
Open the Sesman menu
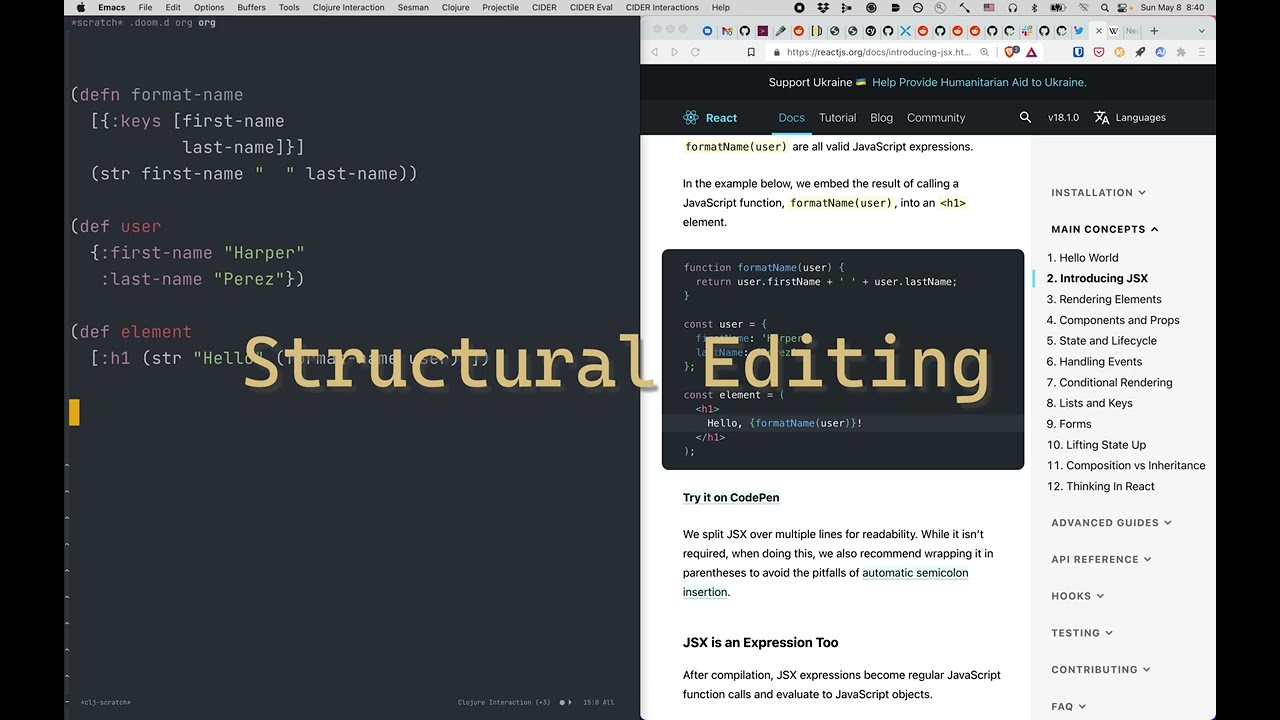(x=413, y=7)
